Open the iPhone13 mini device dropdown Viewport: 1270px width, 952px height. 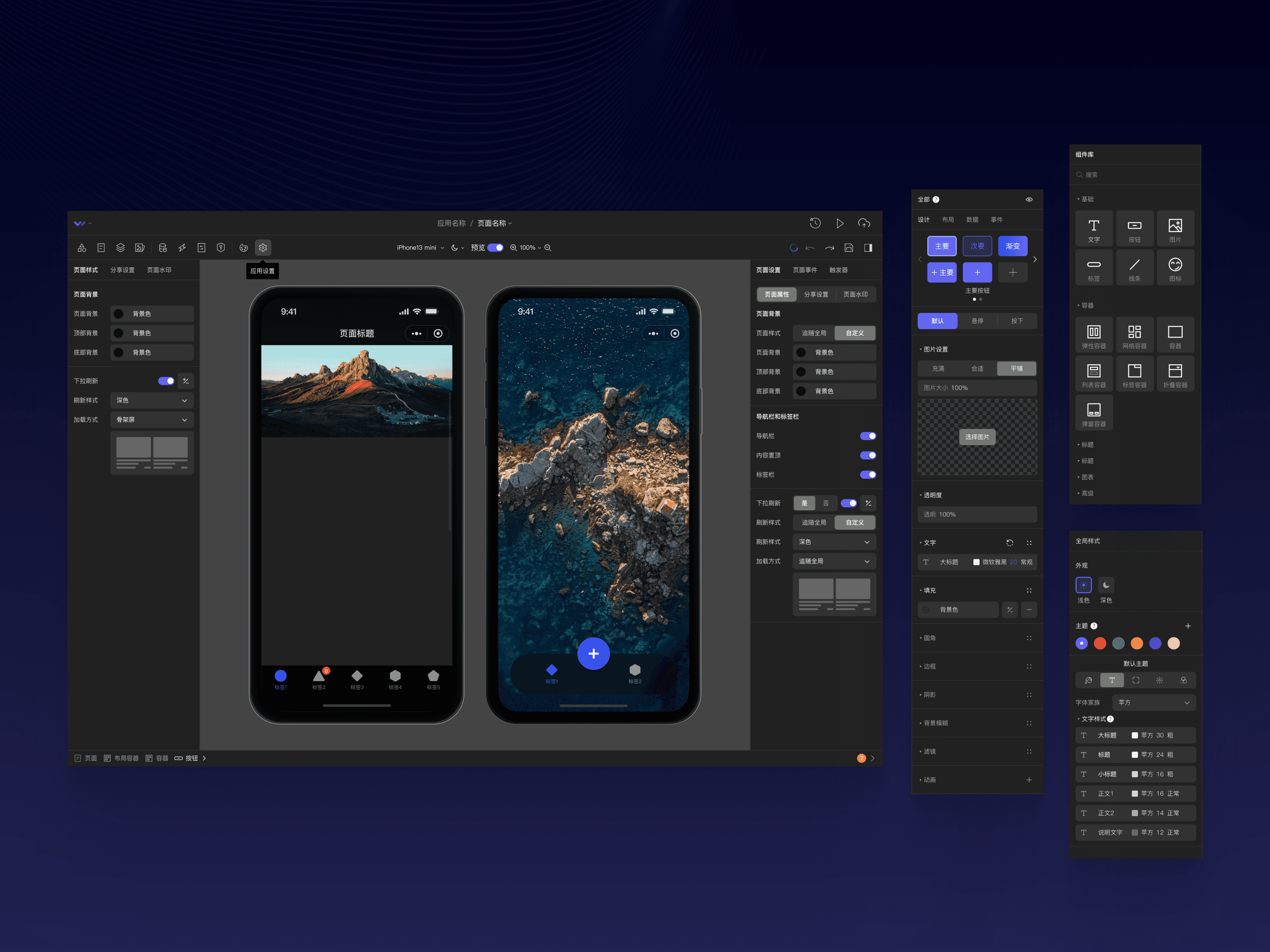(420, 248)
